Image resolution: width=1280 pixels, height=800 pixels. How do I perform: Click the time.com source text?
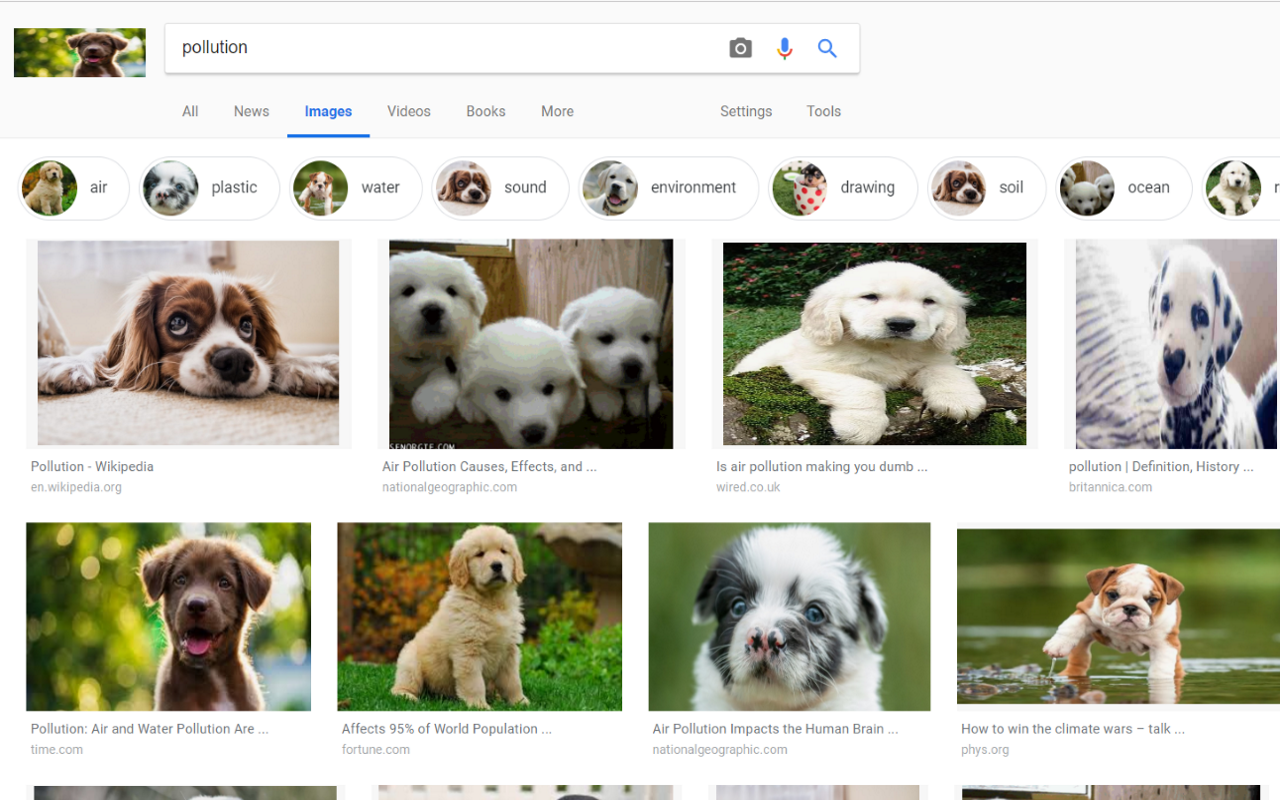point(57,750)
